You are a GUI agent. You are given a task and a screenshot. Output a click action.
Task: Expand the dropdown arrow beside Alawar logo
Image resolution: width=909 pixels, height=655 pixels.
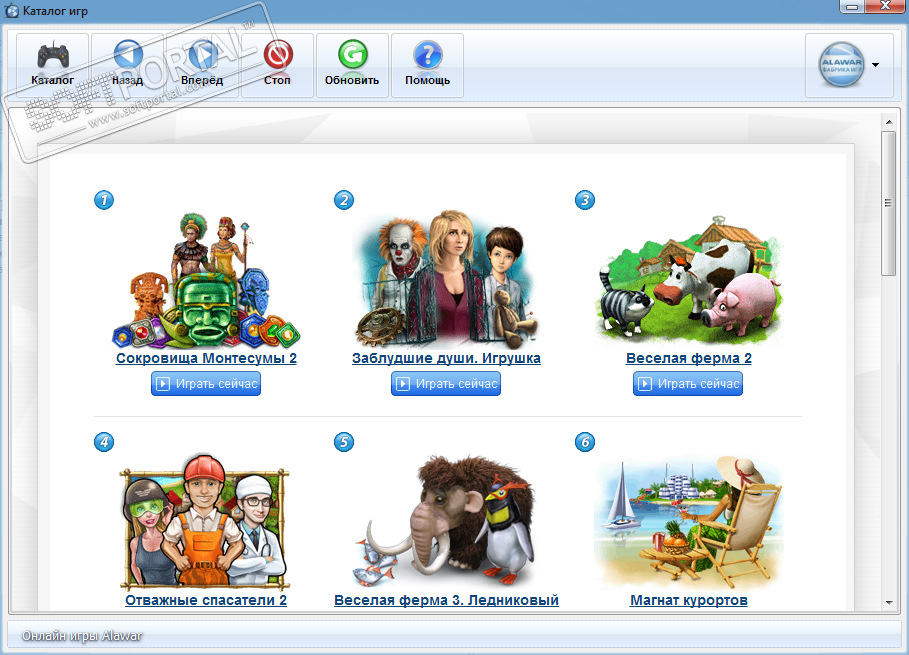pyautogui.click(x=875, y=65)
